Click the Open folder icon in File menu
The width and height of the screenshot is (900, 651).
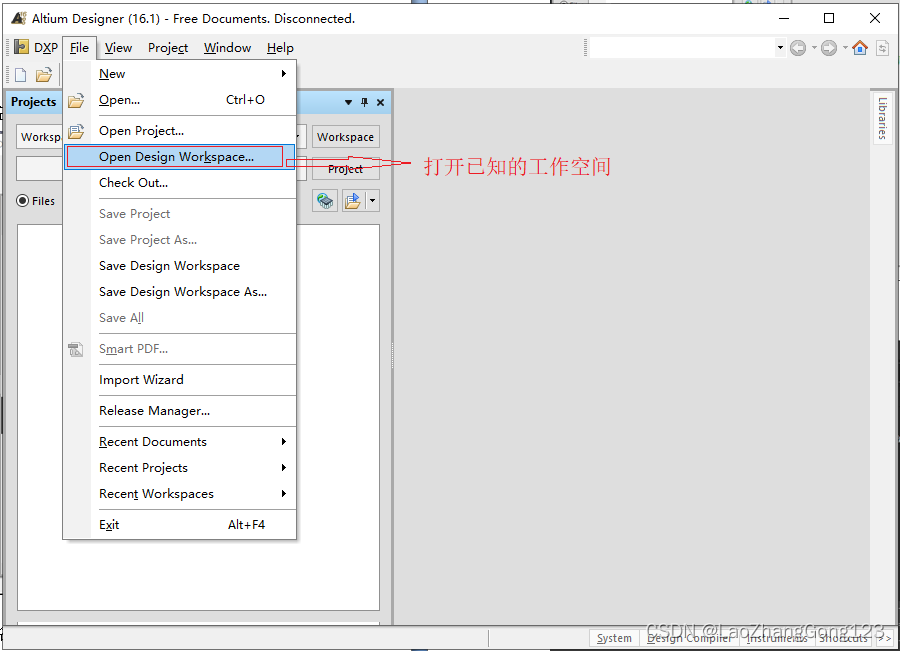[x=76, y=100]
